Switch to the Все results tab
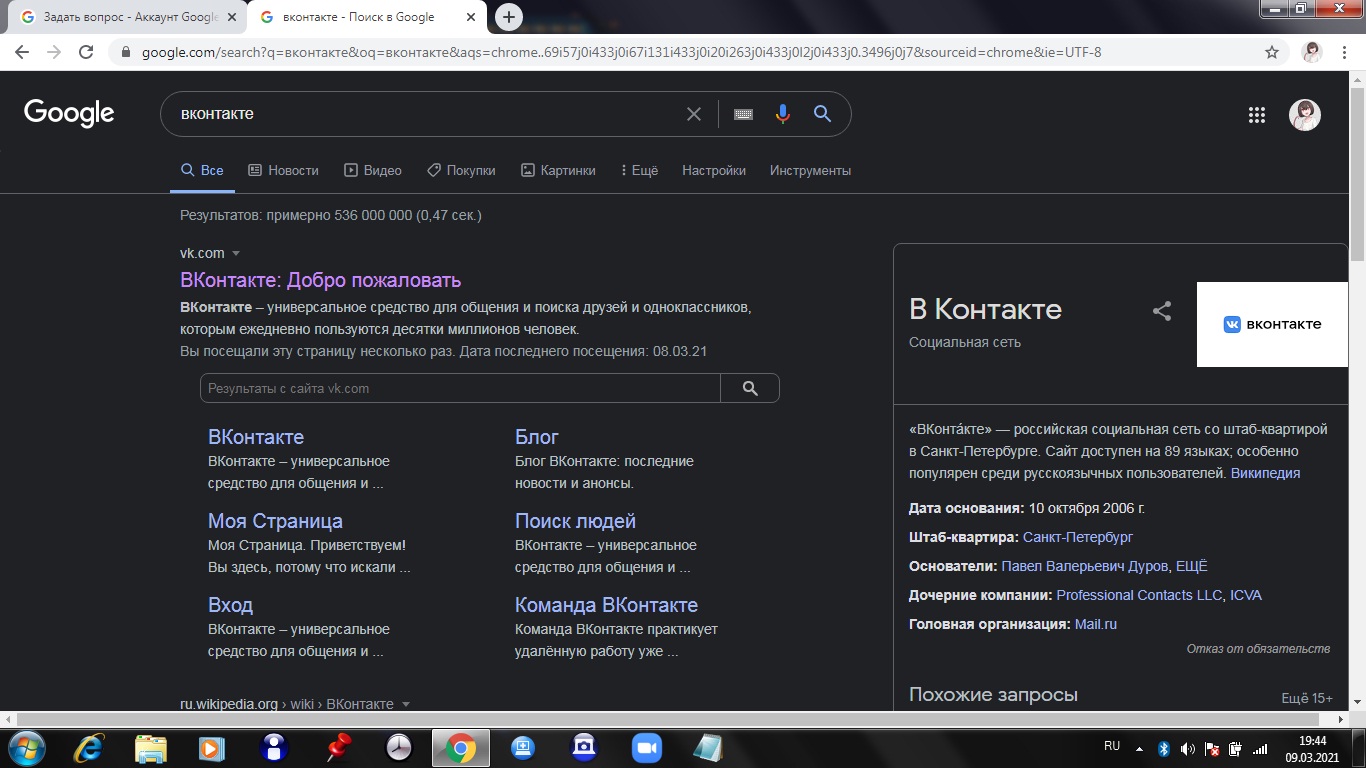 (x=202, y=170)
